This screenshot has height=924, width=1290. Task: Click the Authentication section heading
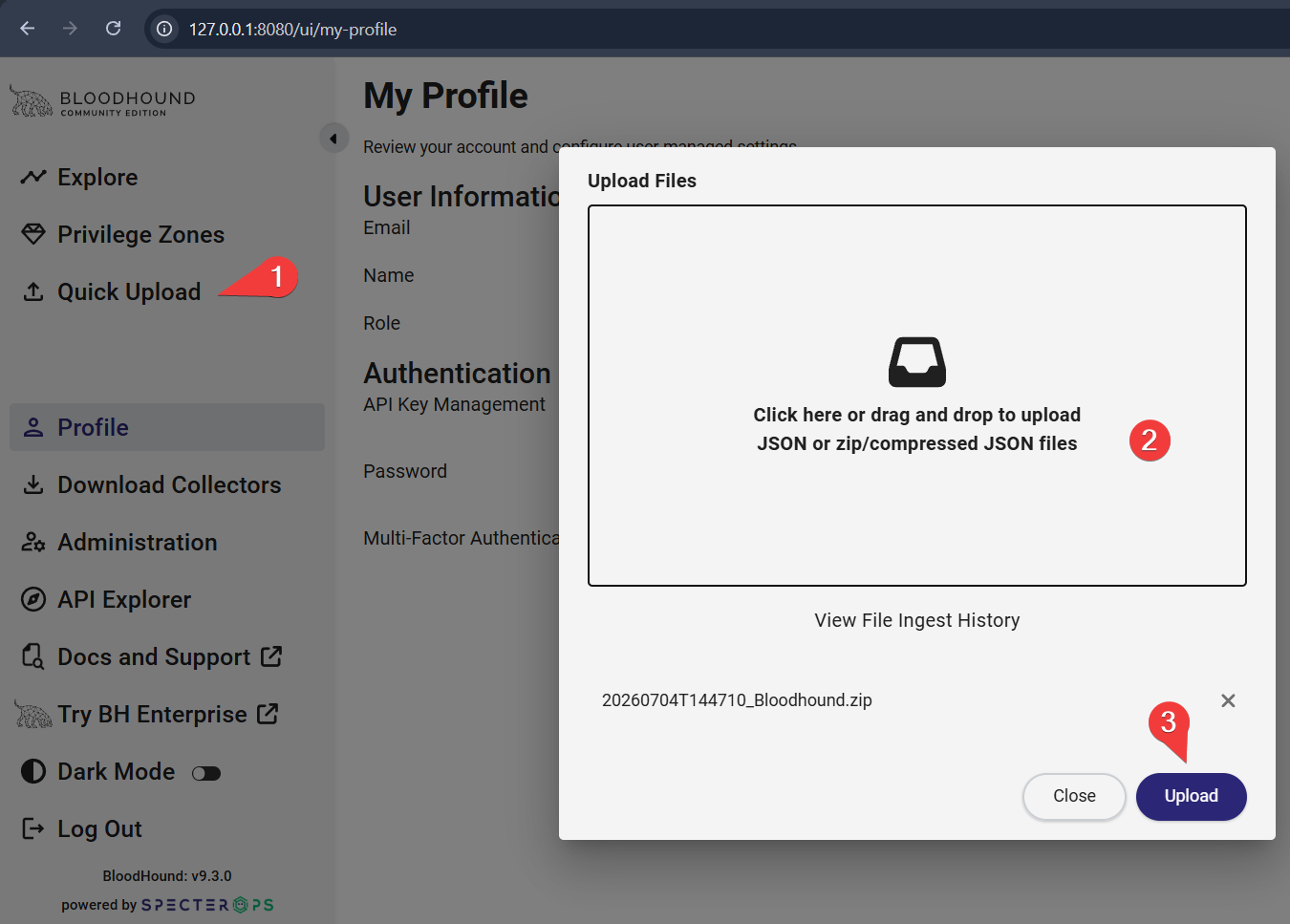pos(457,373)
